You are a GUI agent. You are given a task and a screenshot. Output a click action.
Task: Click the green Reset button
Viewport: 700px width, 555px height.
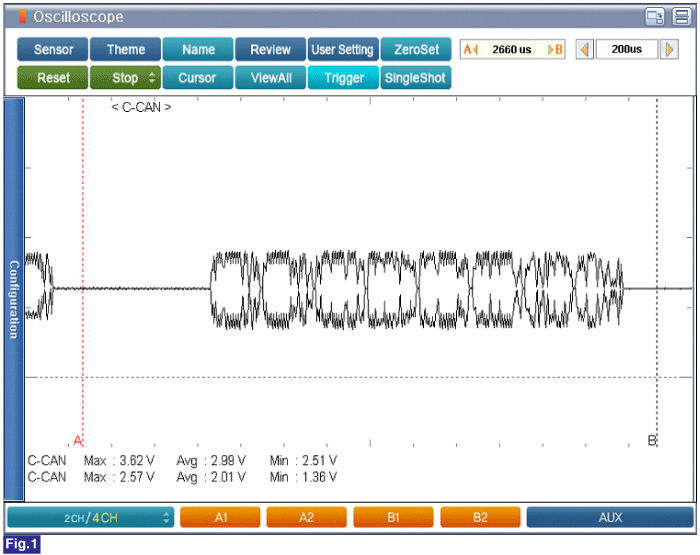[53, 78]
